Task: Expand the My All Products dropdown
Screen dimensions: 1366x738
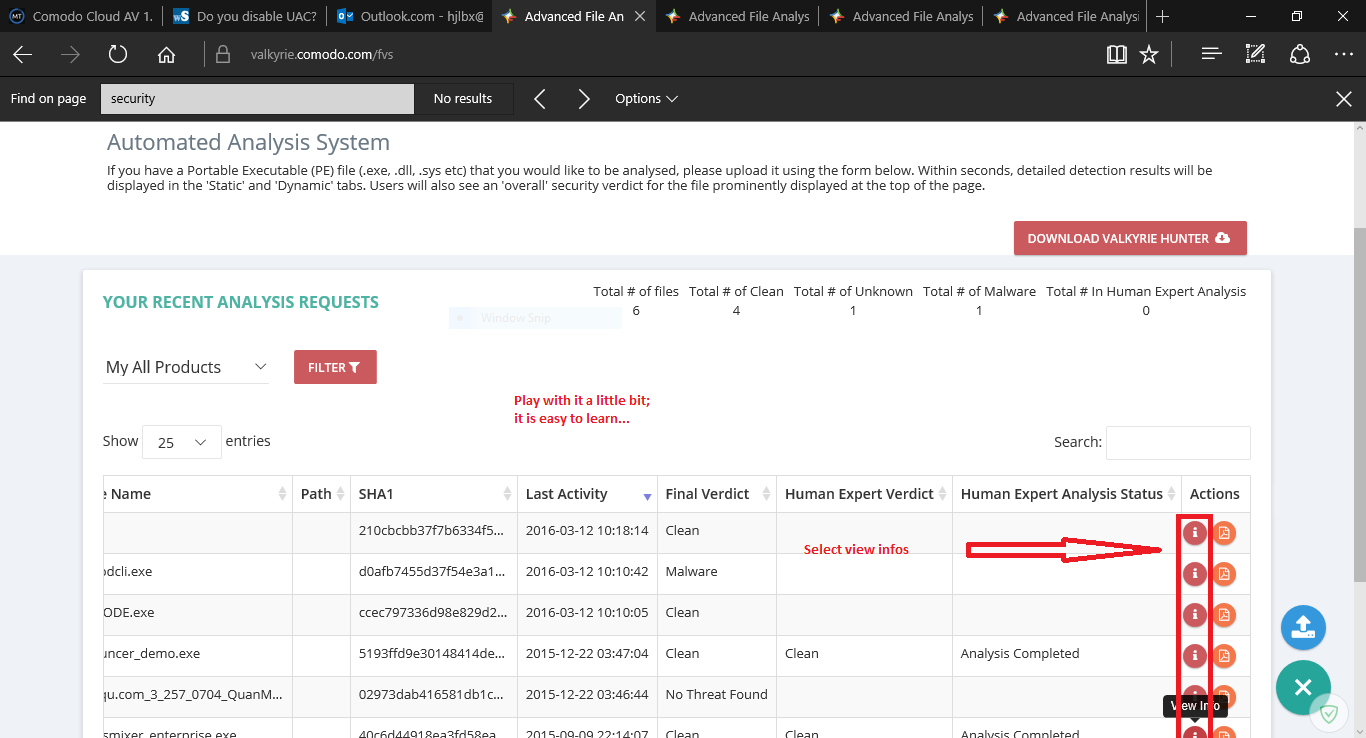Action: [186, 367]
